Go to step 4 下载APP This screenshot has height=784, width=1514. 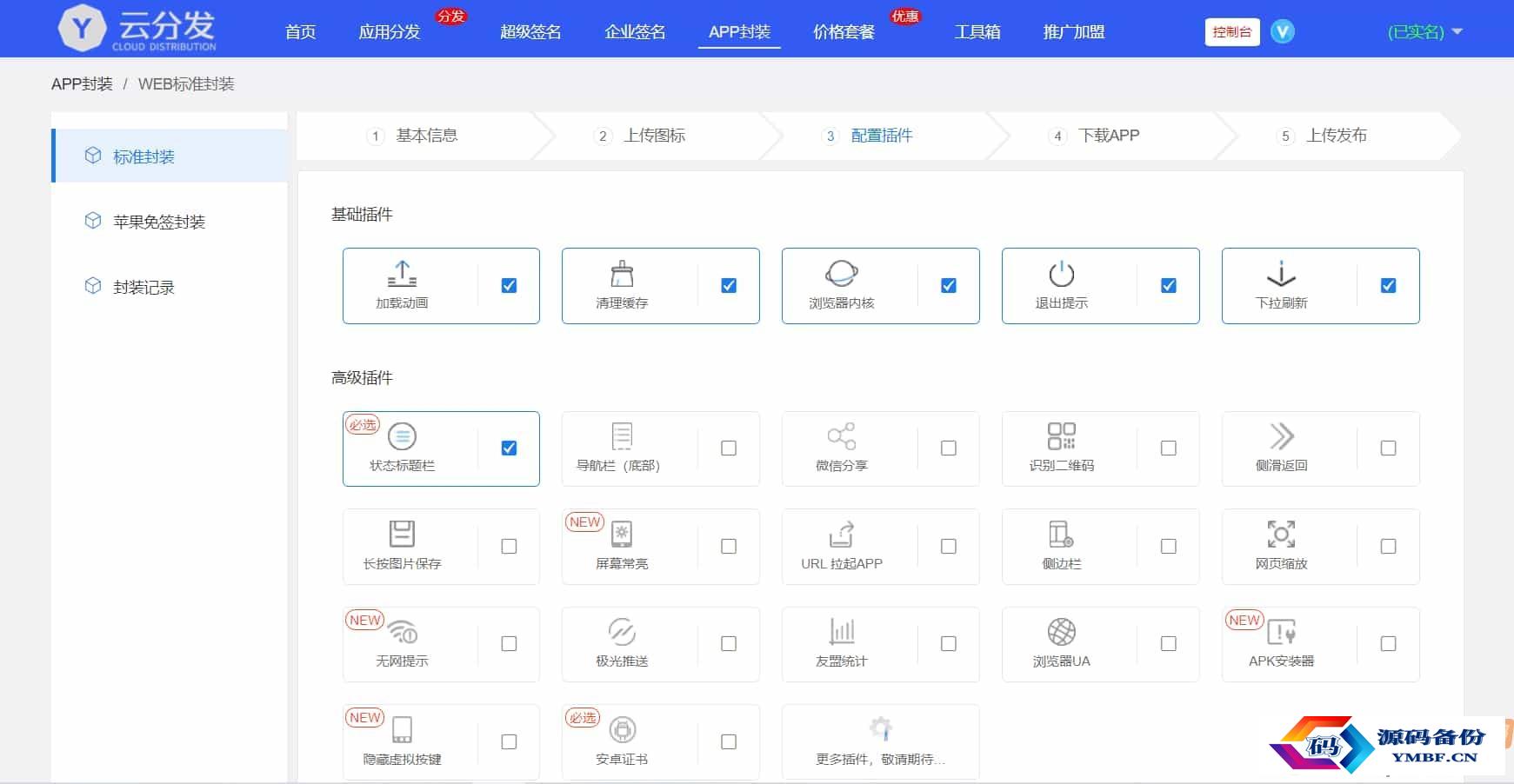(1095, 136)
